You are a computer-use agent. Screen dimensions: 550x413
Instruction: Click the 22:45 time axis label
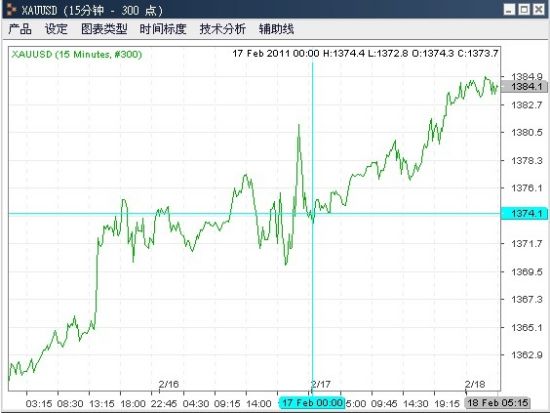(164, 404)
